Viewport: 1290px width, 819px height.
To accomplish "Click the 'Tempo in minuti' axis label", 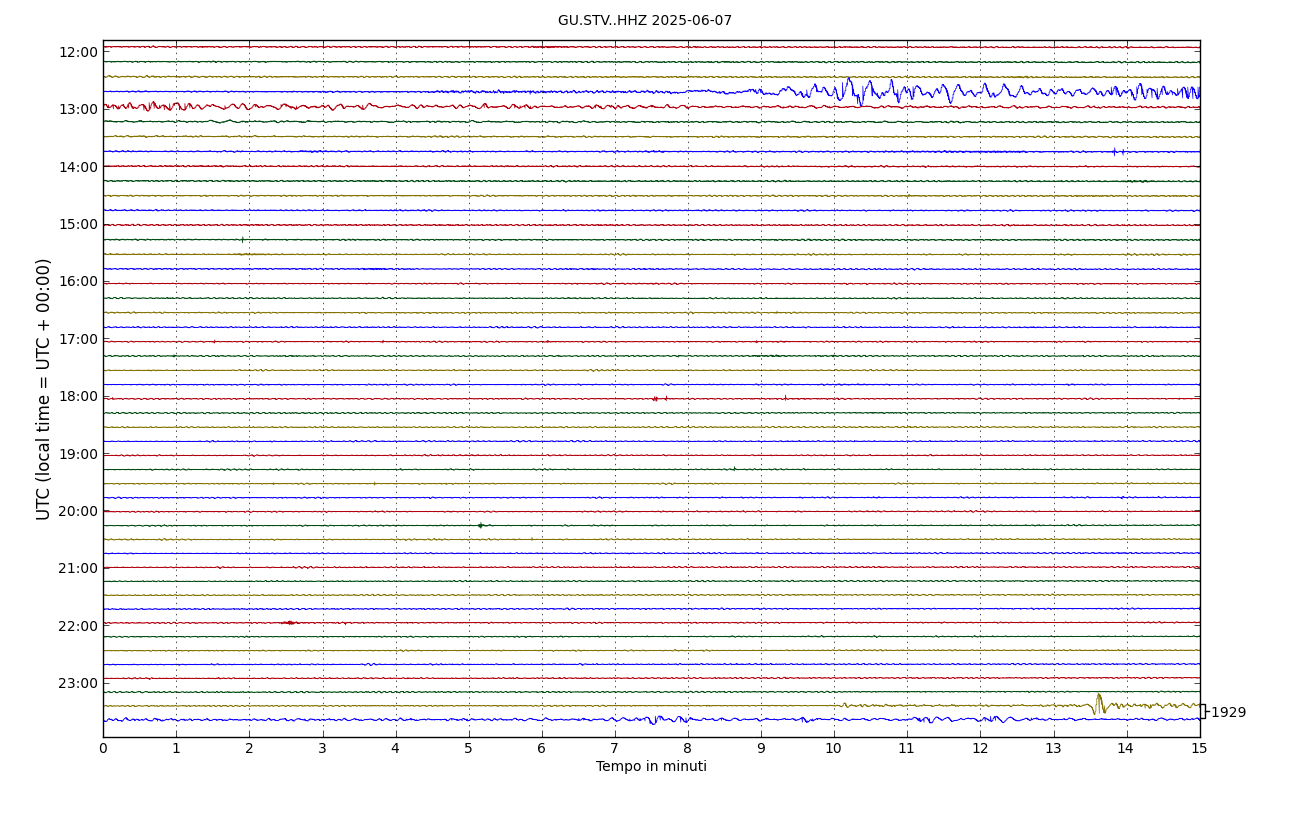I will (651, 767).
